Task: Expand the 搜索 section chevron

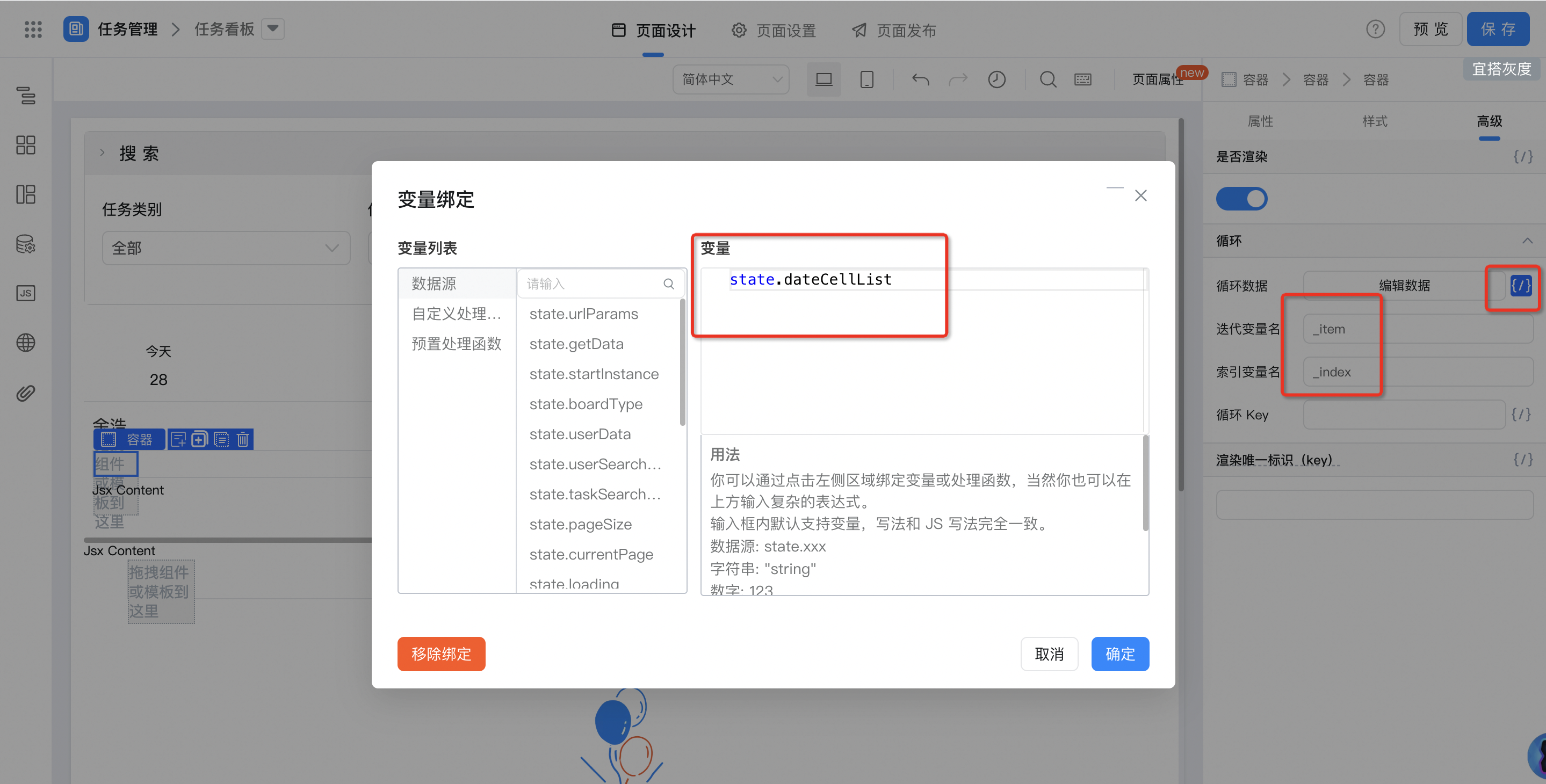Action: pos(103,153)
